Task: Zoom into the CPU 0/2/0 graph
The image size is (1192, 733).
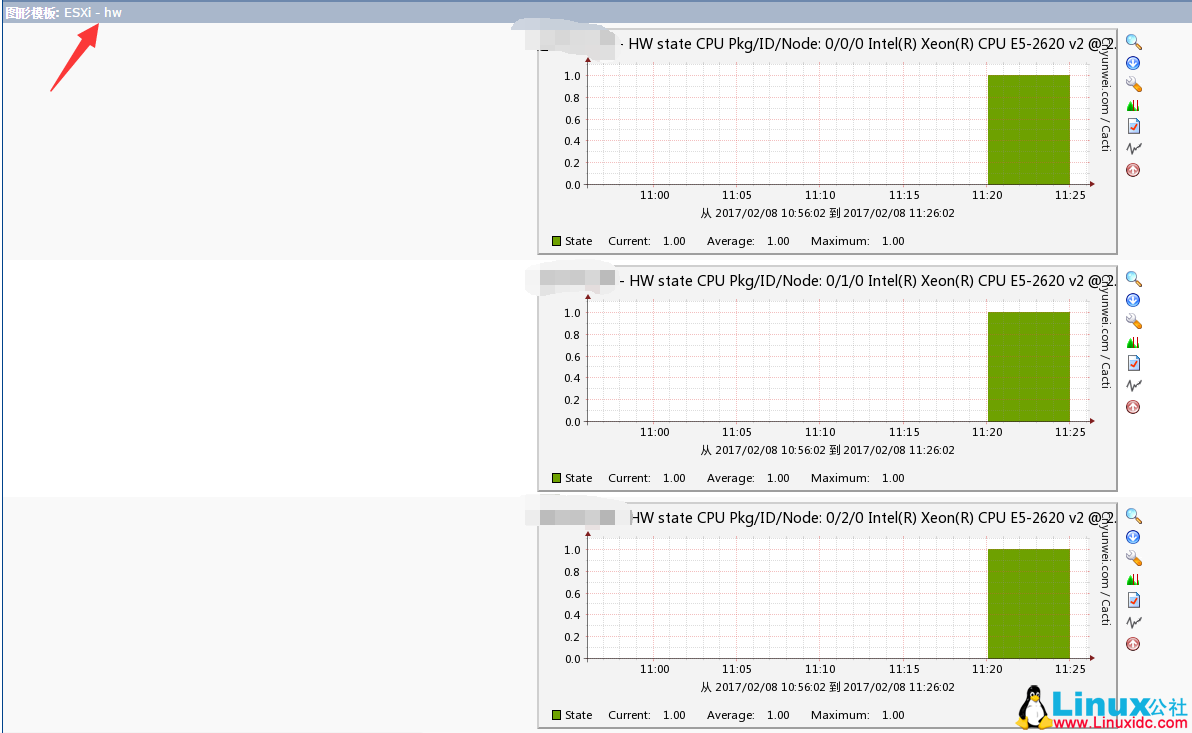Action: coord(1132,515)
